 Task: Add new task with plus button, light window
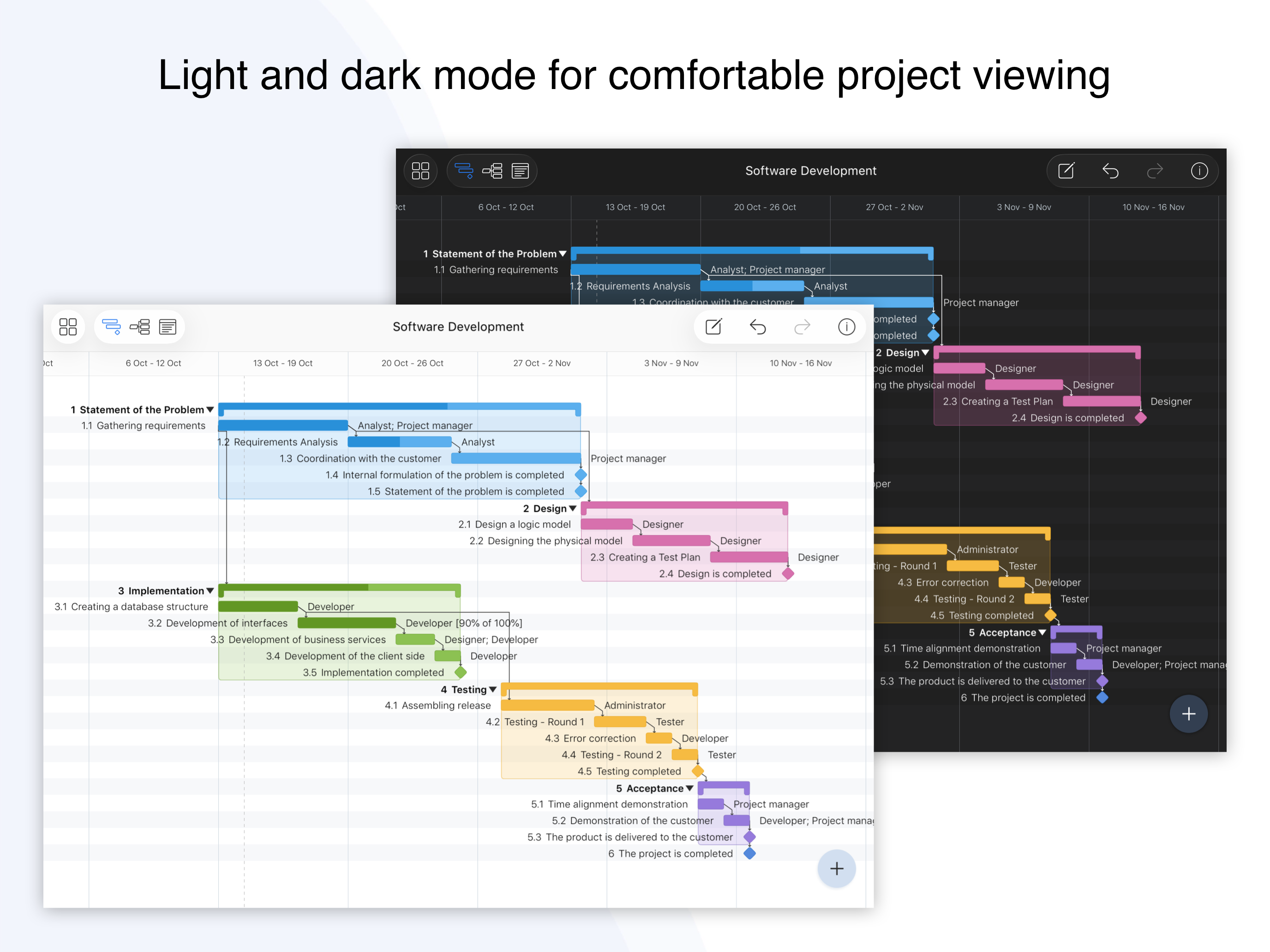[x=837, y=869]
